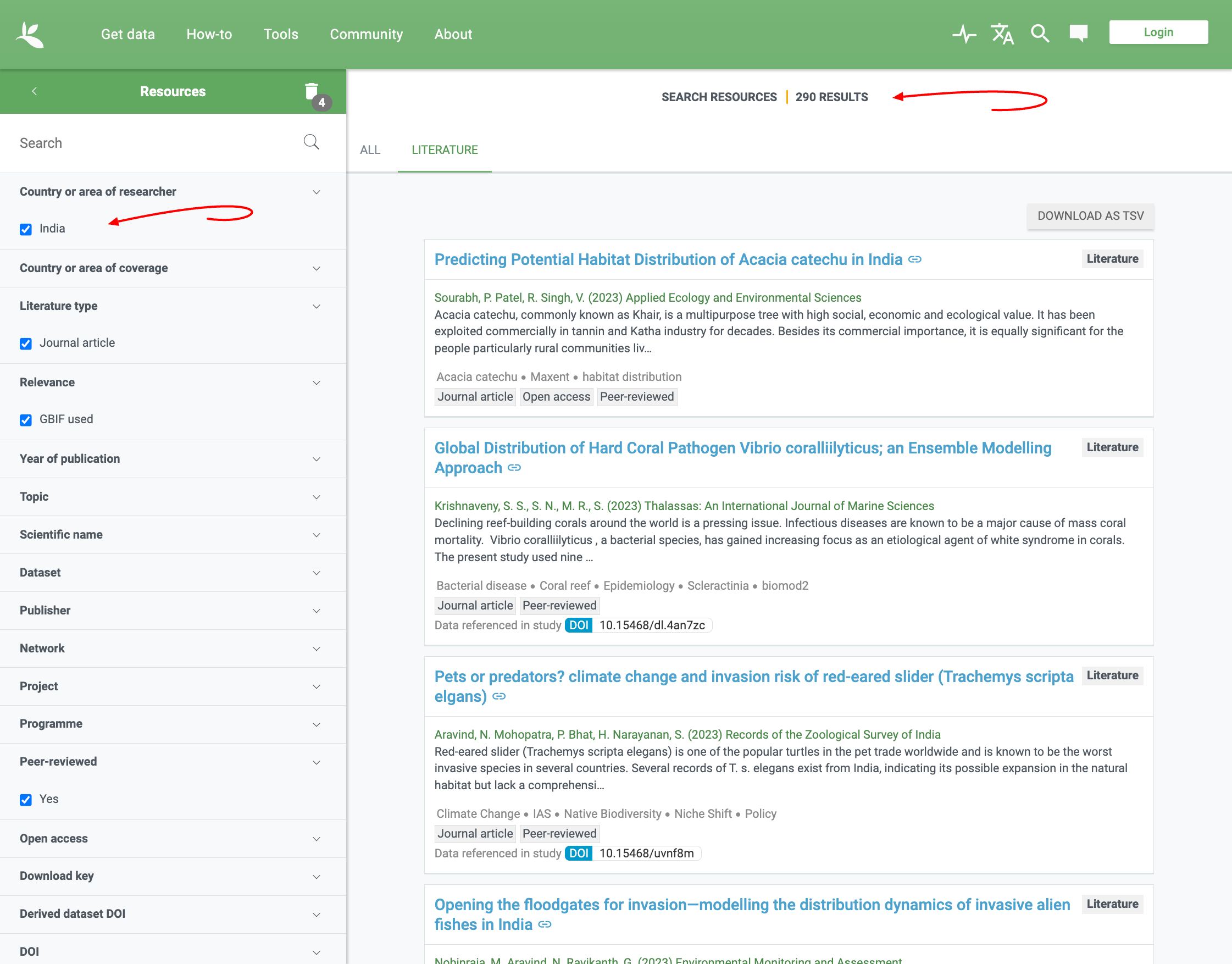
Task: Clear filters with the trash icon
Action: pos(312,91)
